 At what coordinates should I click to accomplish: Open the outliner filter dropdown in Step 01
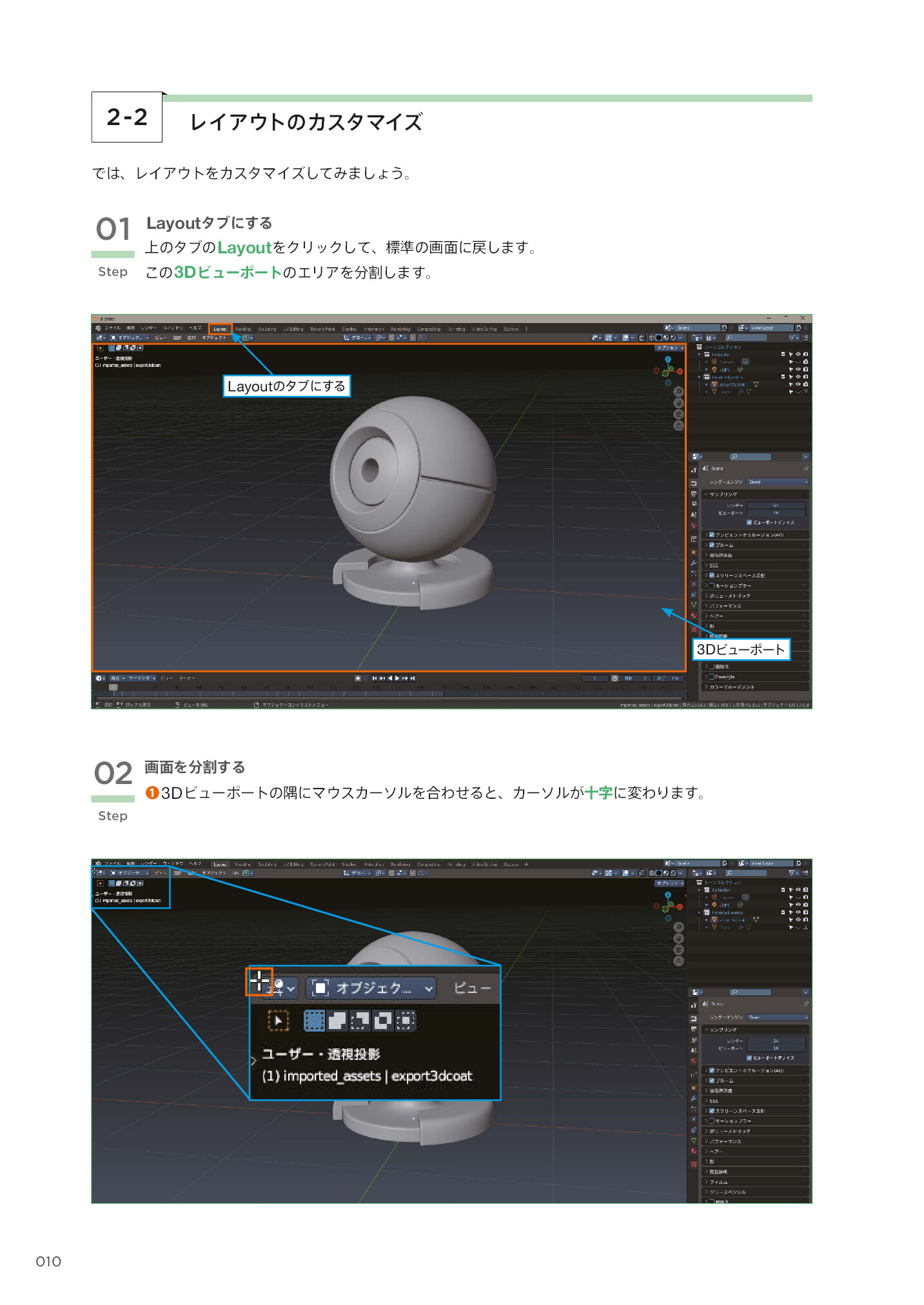tap(794, 338)
